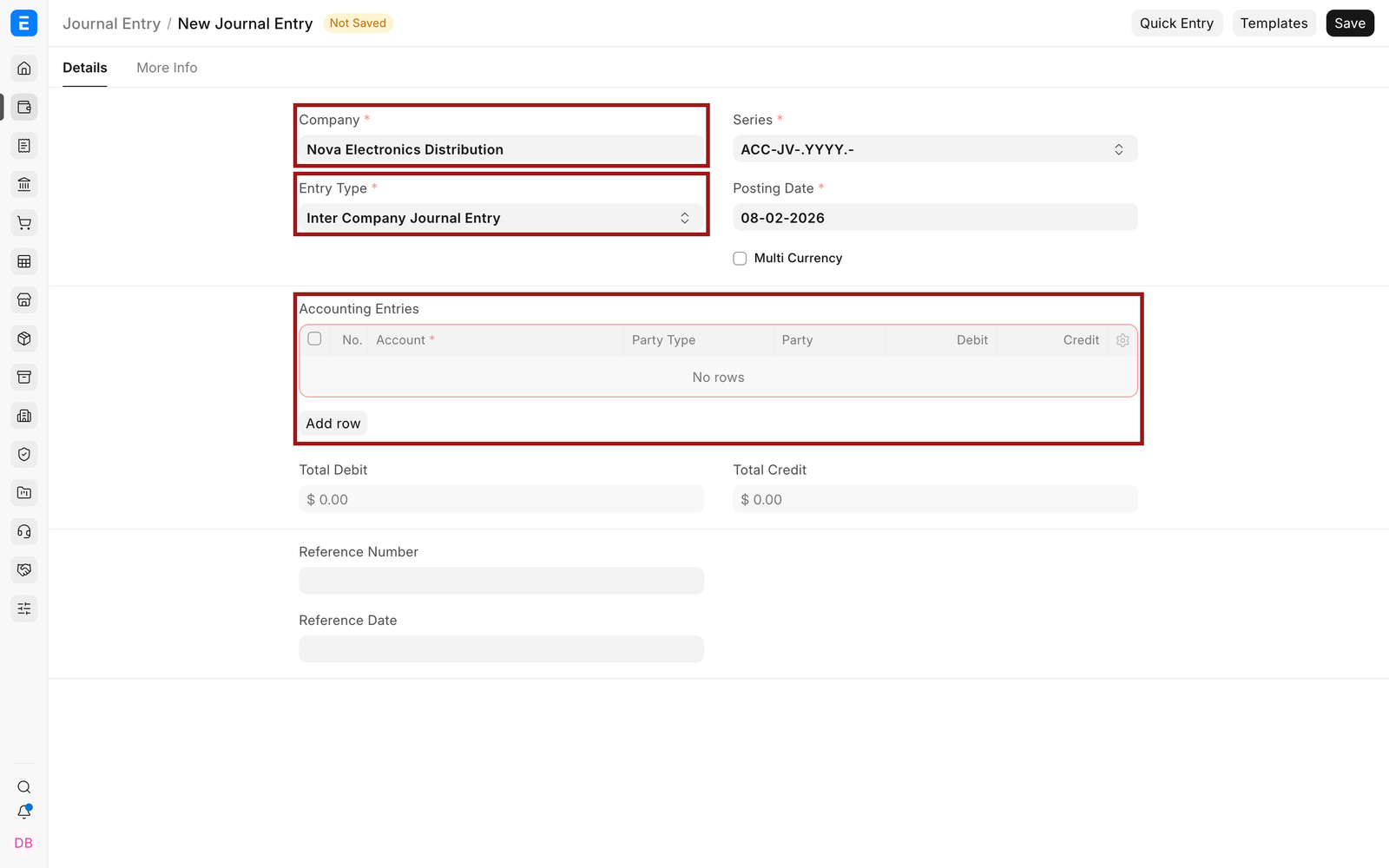Open the sliders settings icon in sidebar

pos(24,608)
